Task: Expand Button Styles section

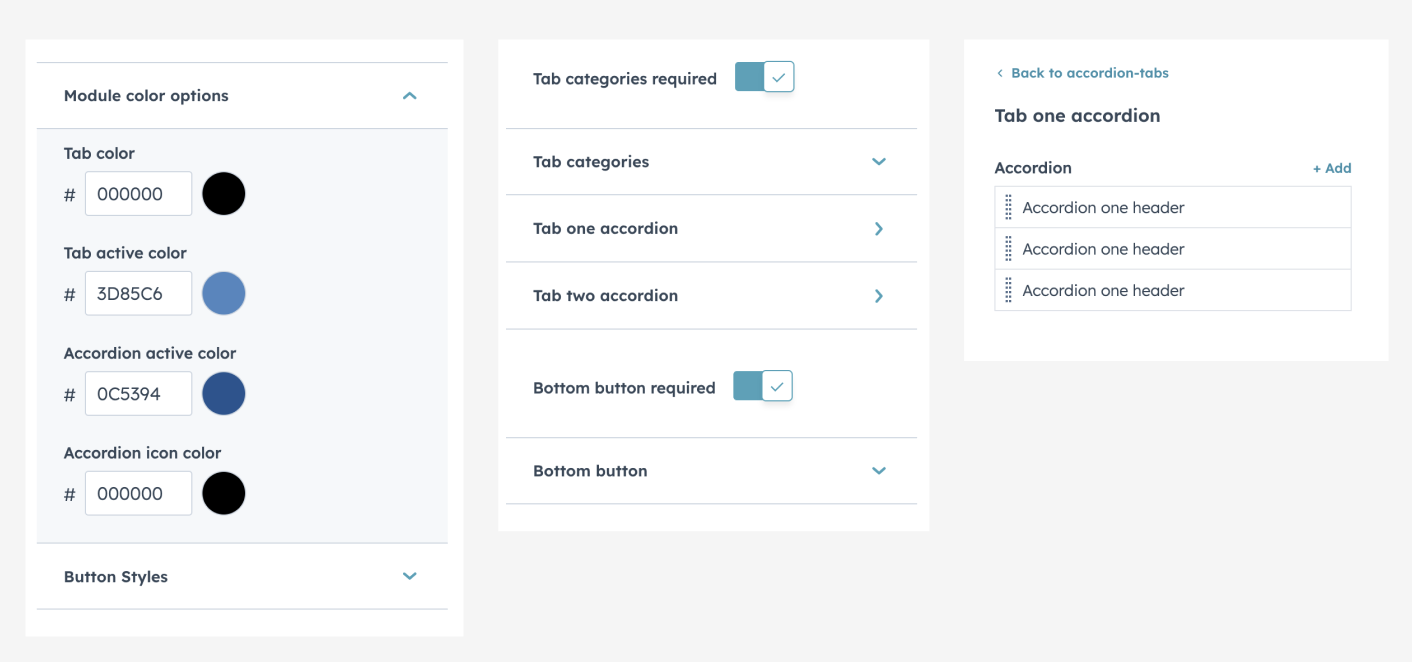Action: tap(409, 576)
